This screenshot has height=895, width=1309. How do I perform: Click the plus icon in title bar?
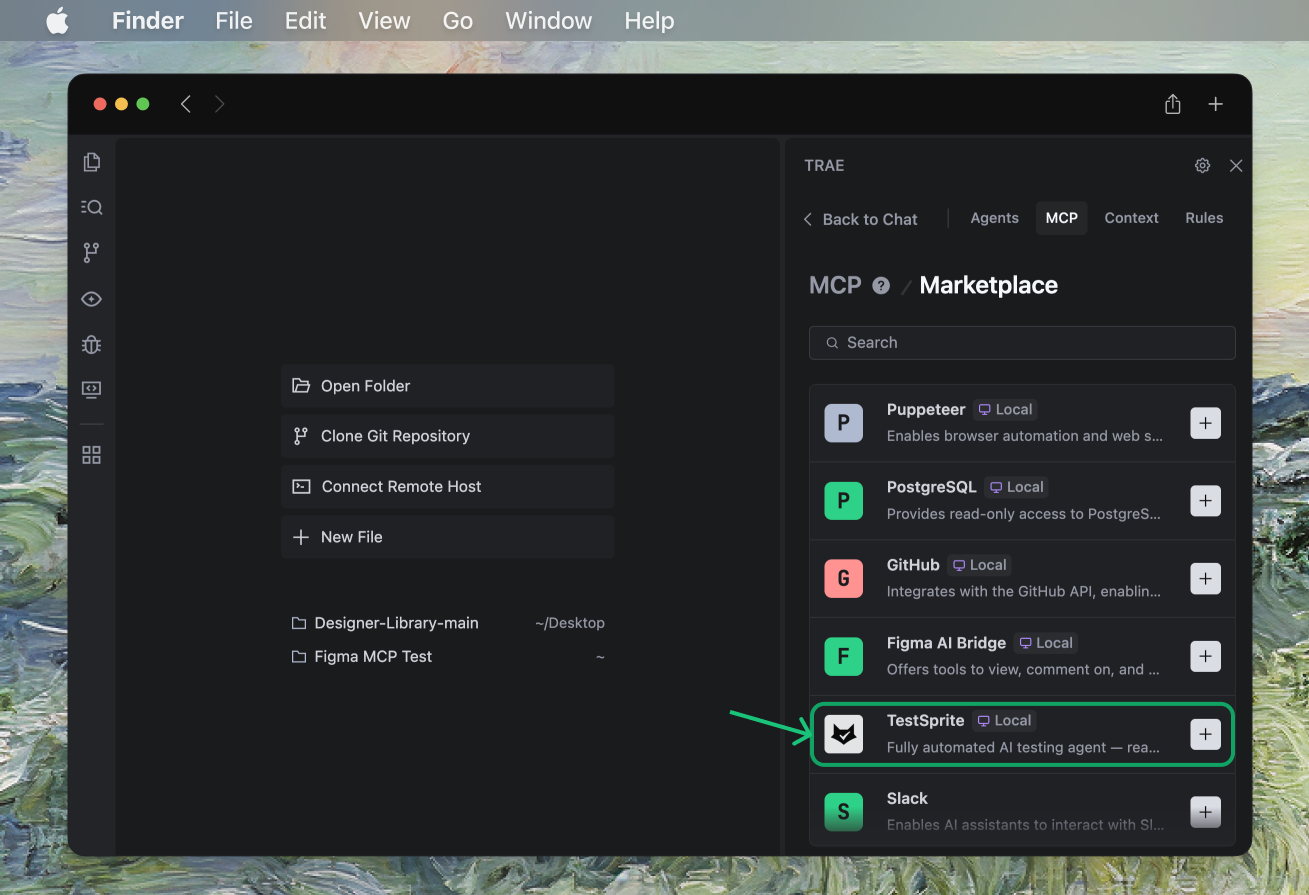pyautogui.click(x=1216, y=104)
